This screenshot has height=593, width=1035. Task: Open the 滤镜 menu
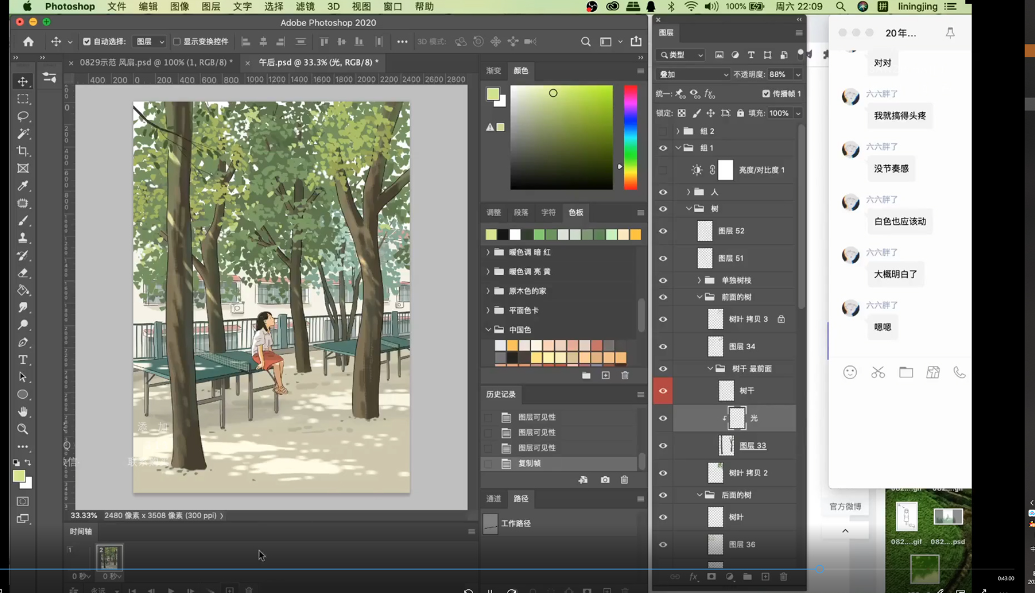(x=305, y=7)
